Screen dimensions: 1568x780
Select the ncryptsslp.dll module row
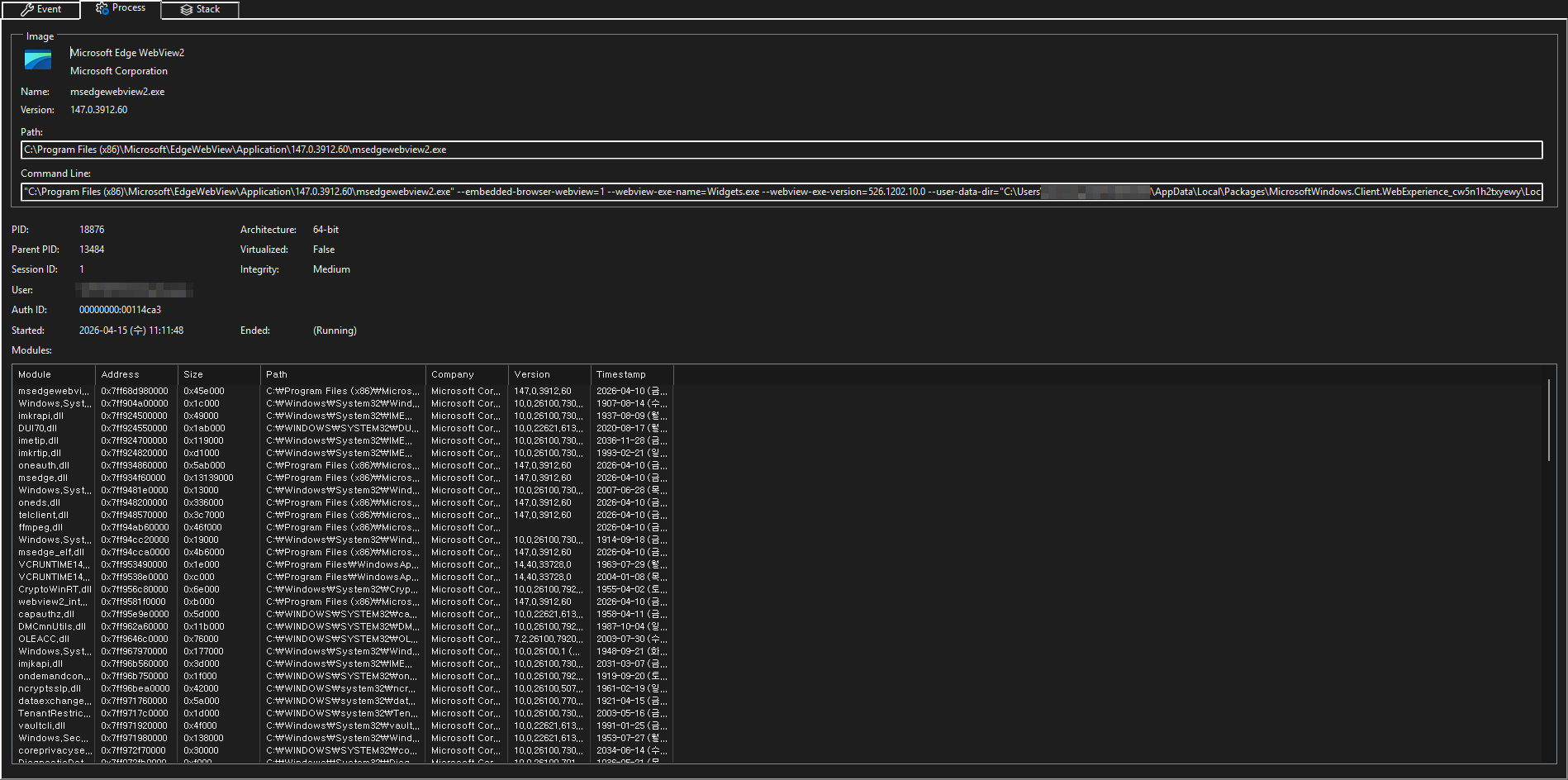(343, 688)
